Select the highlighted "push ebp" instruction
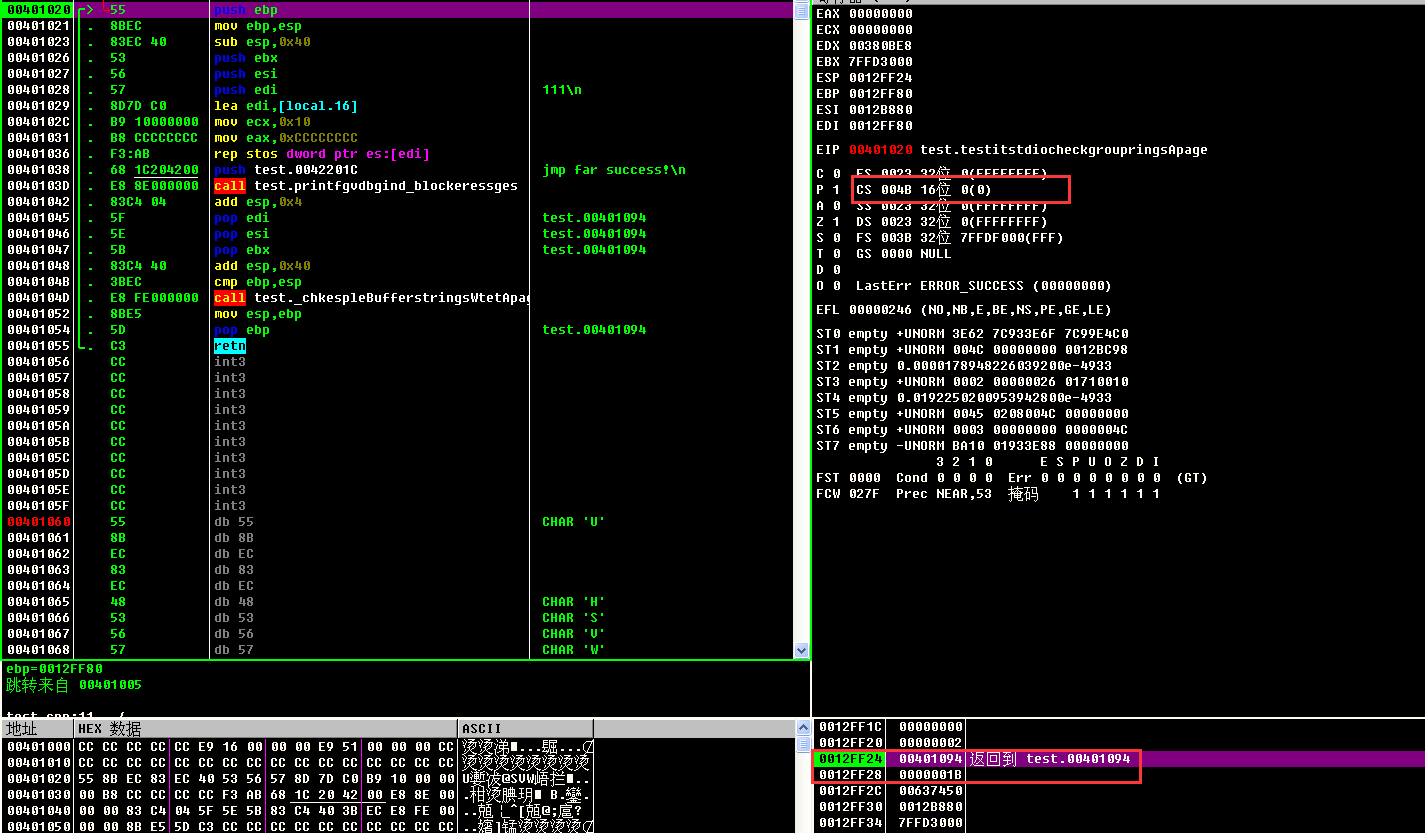This screenshot has width=1425, height=833. [246, 10]
